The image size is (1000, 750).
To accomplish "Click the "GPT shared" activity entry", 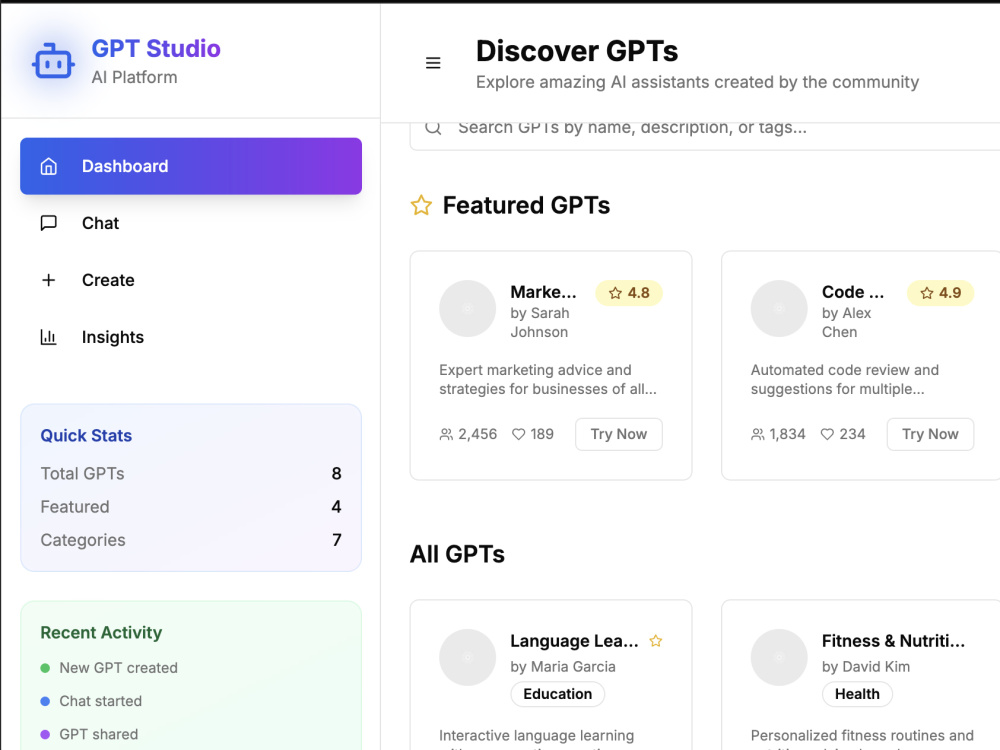I will point(89,735).
